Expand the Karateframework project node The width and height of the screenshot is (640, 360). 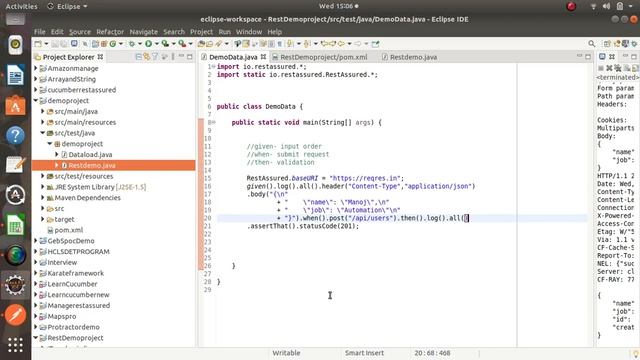[36, 273]
